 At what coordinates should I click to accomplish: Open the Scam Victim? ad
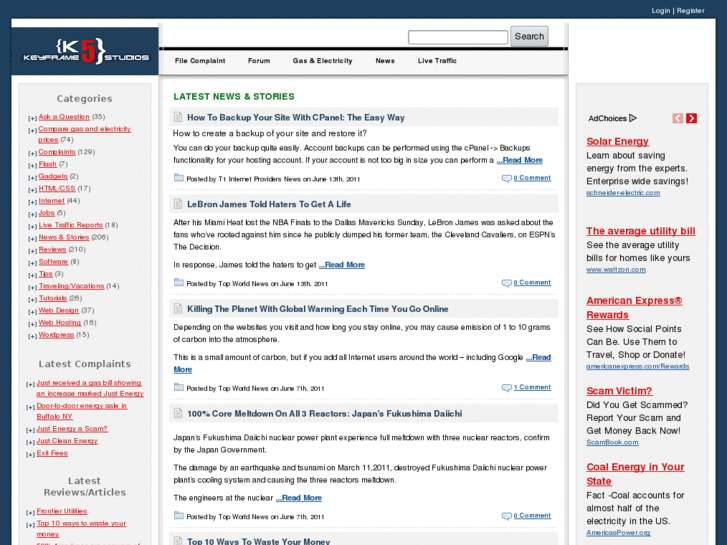[x=619, y=391]
